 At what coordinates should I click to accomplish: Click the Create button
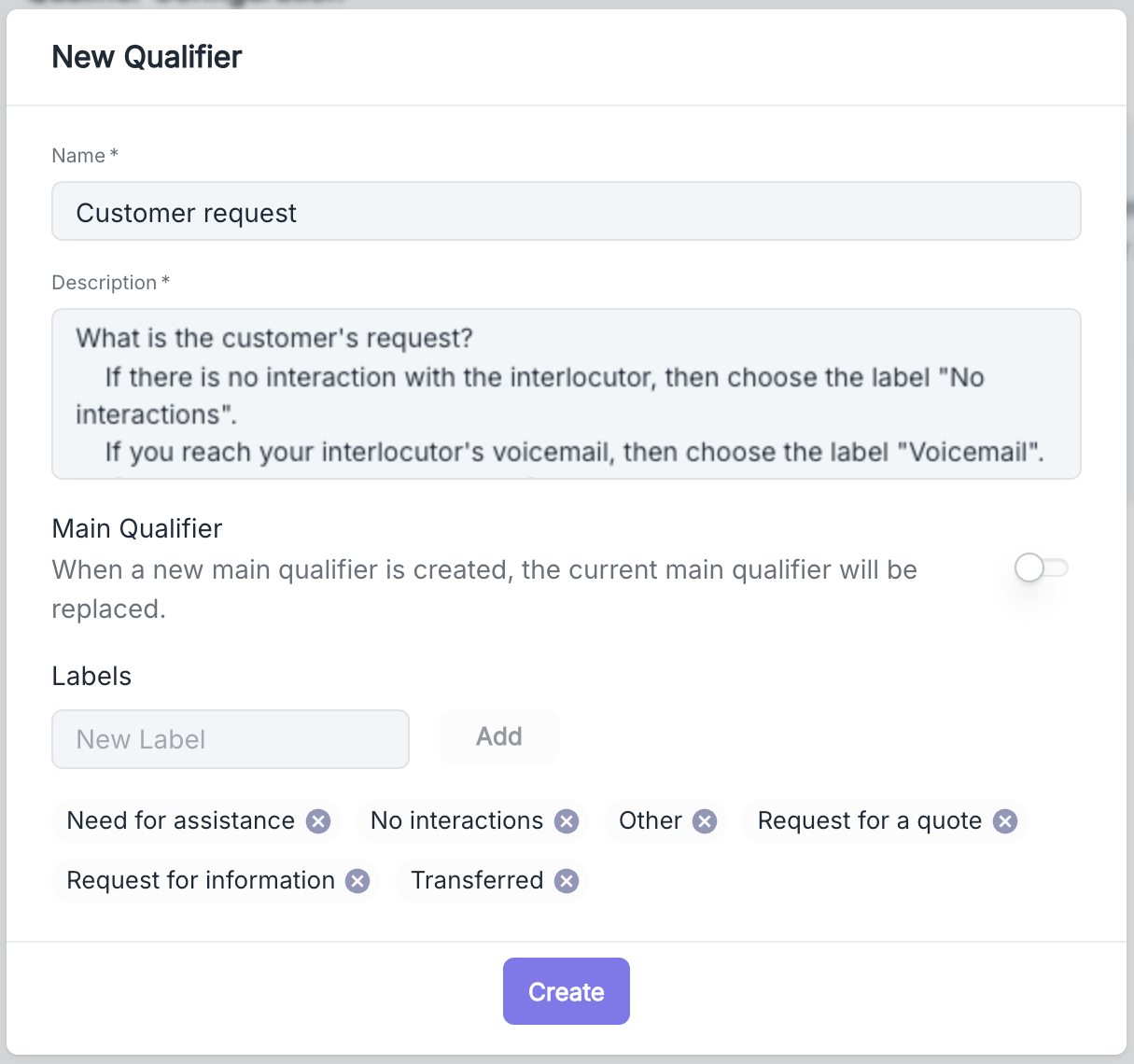pos(566,991)
